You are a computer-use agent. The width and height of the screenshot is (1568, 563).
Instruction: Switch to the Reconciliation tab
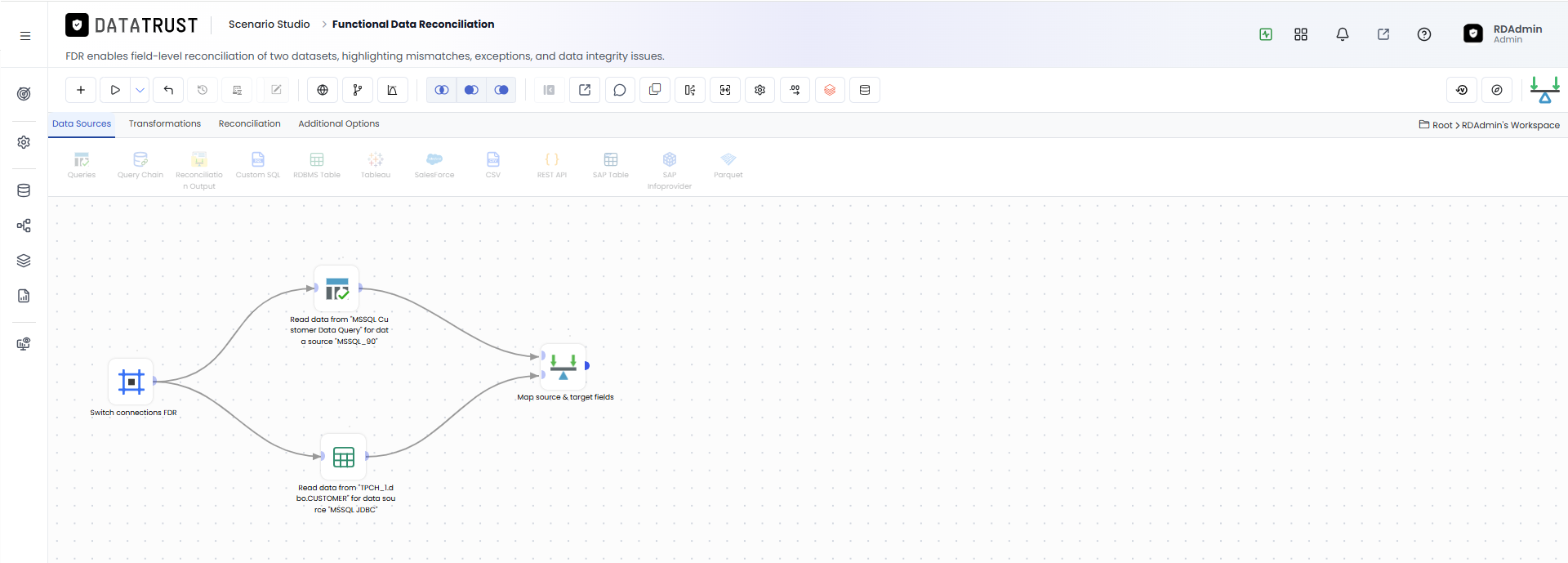click(x=250, y=124)
